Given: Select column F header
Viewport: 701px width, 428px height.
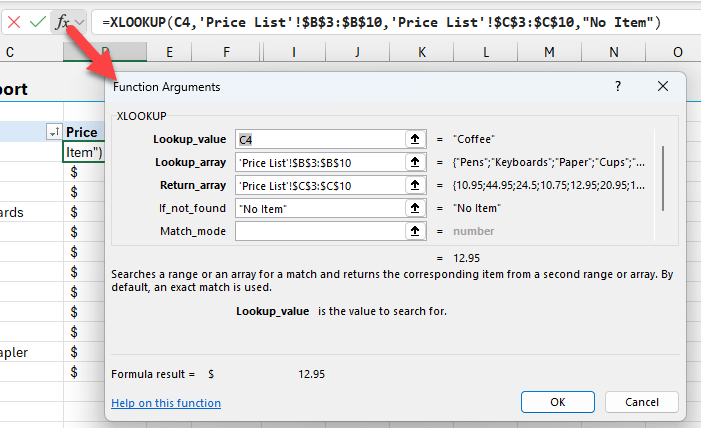Looking at the screenshot, I should 226,52.
